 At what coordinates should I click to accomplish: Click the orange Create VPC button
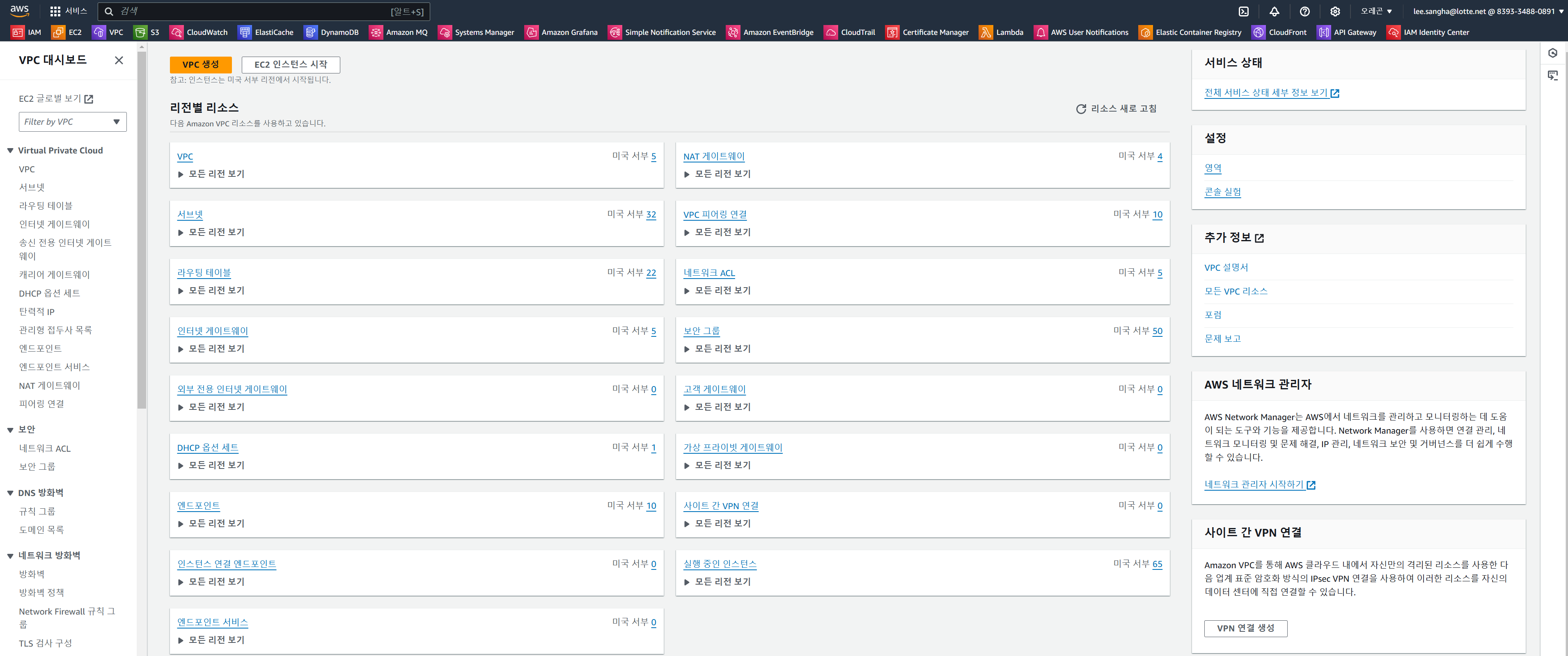pyautogui.click(x=200, y=64)
